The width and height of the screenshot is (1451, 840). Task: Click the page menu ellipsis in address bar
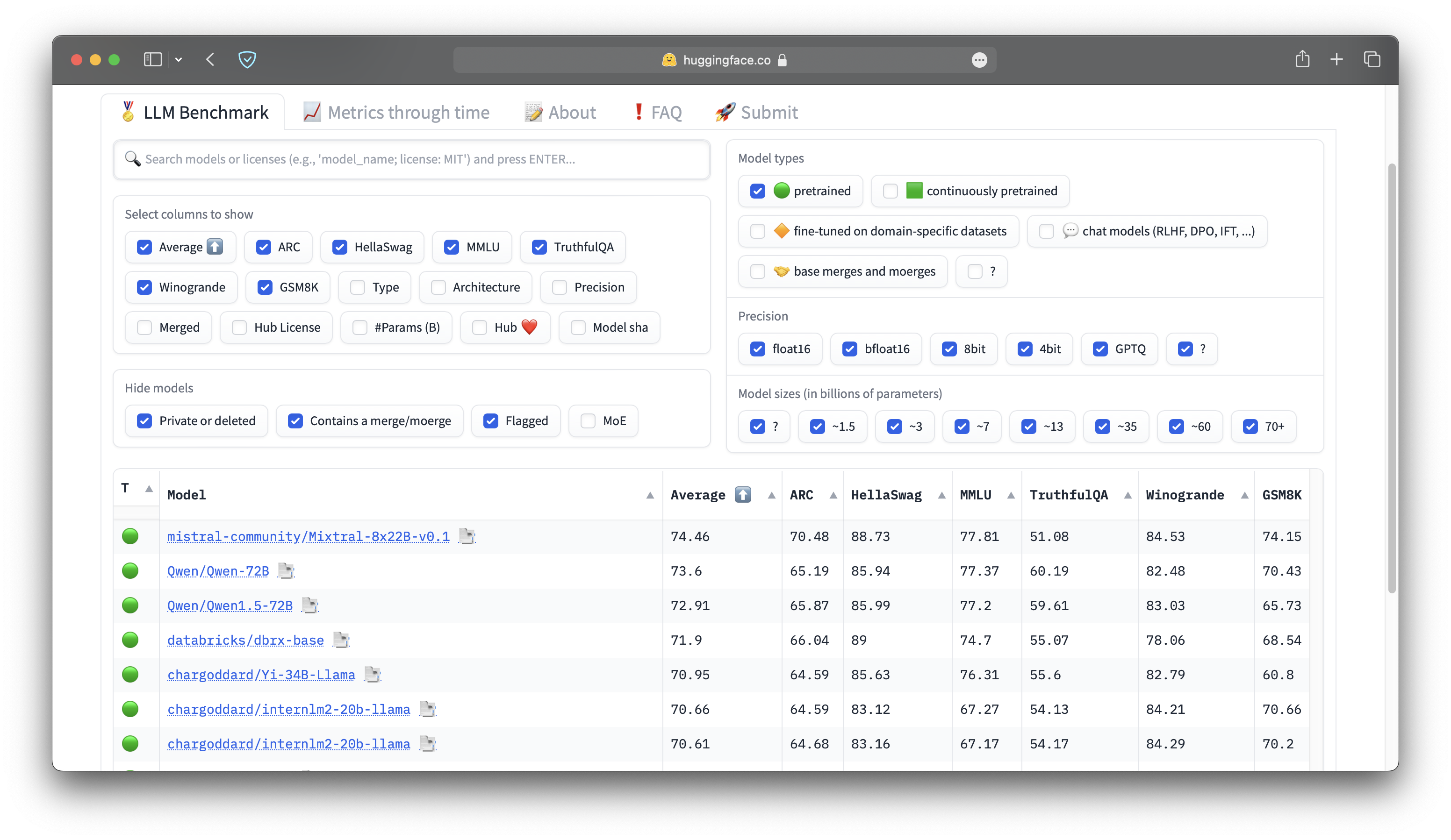[x=979, y=60]
